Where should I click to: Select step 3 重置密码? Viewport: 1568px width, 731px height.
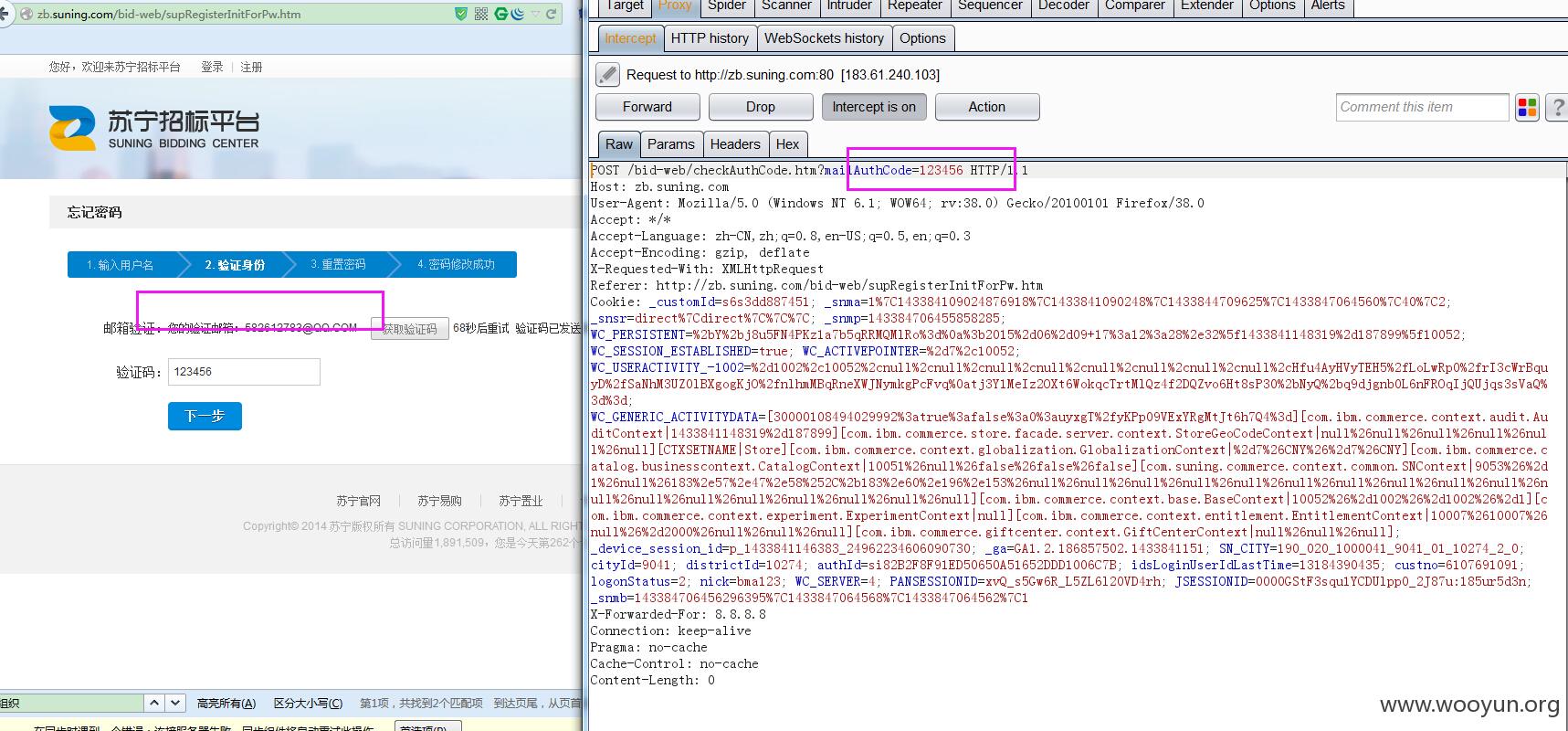tap(339, 265)
